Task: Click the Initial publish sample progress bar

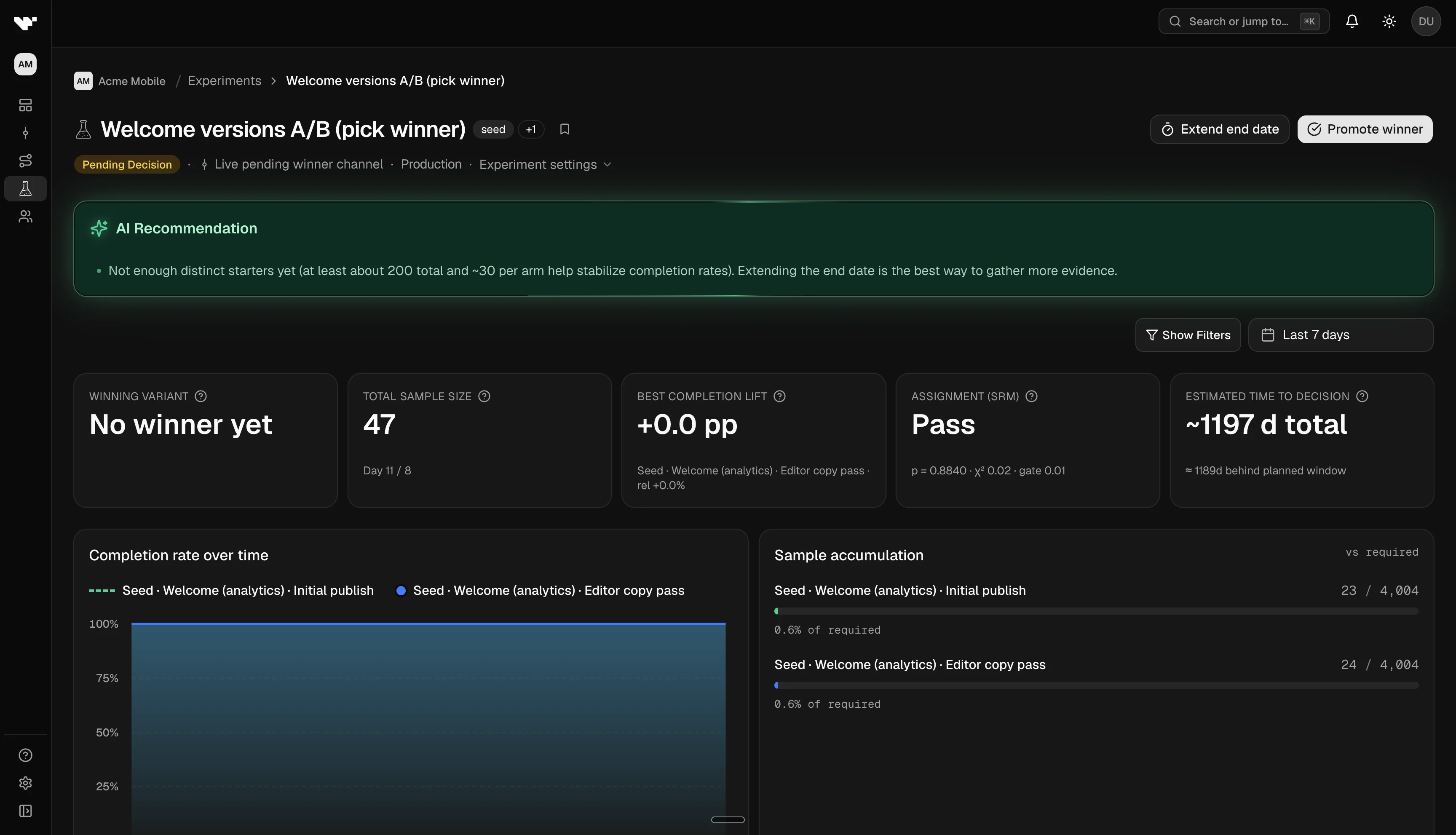Action: point(1096,611)
